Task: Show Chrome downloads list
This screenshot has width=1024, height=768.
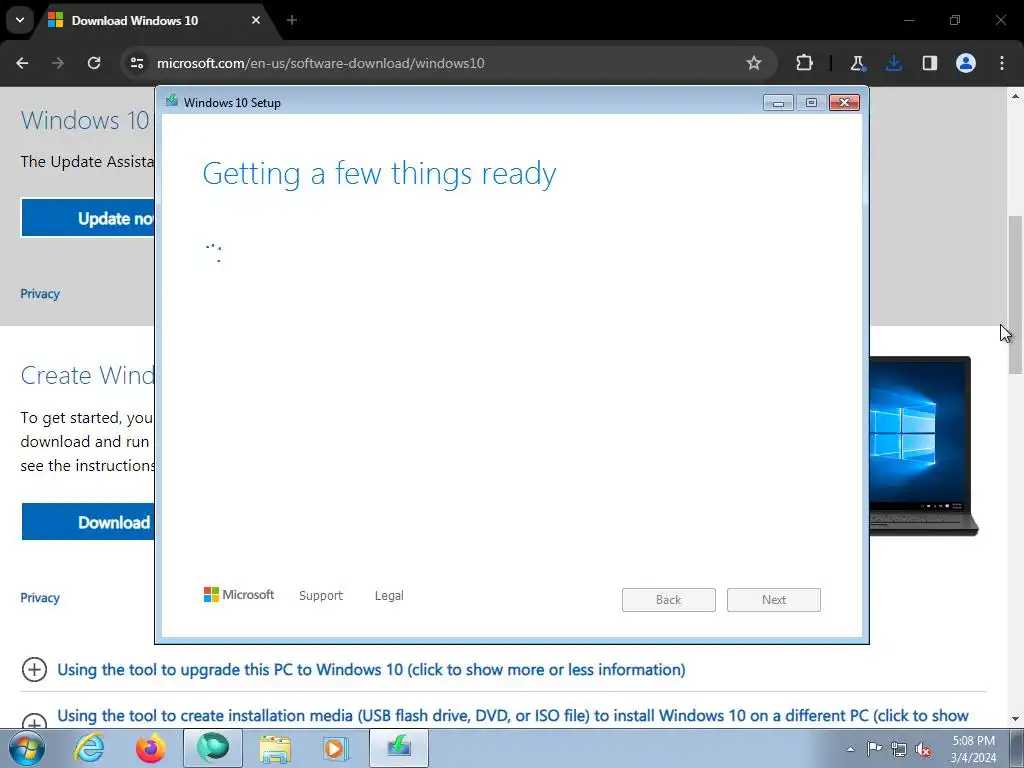Action: [x=894, y=63]
